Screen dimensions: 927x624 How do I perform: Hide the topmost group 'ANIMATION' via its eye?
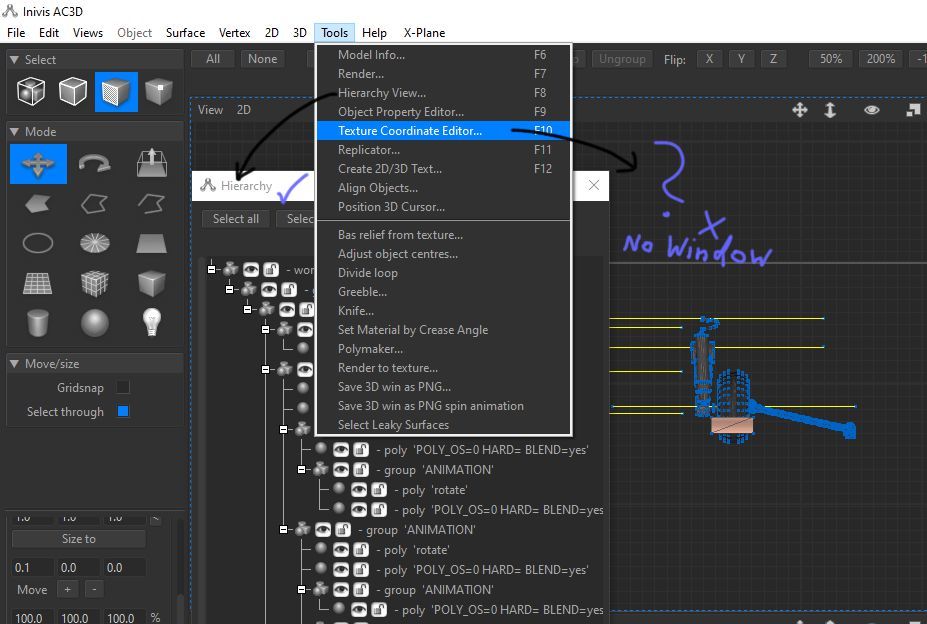341,470
